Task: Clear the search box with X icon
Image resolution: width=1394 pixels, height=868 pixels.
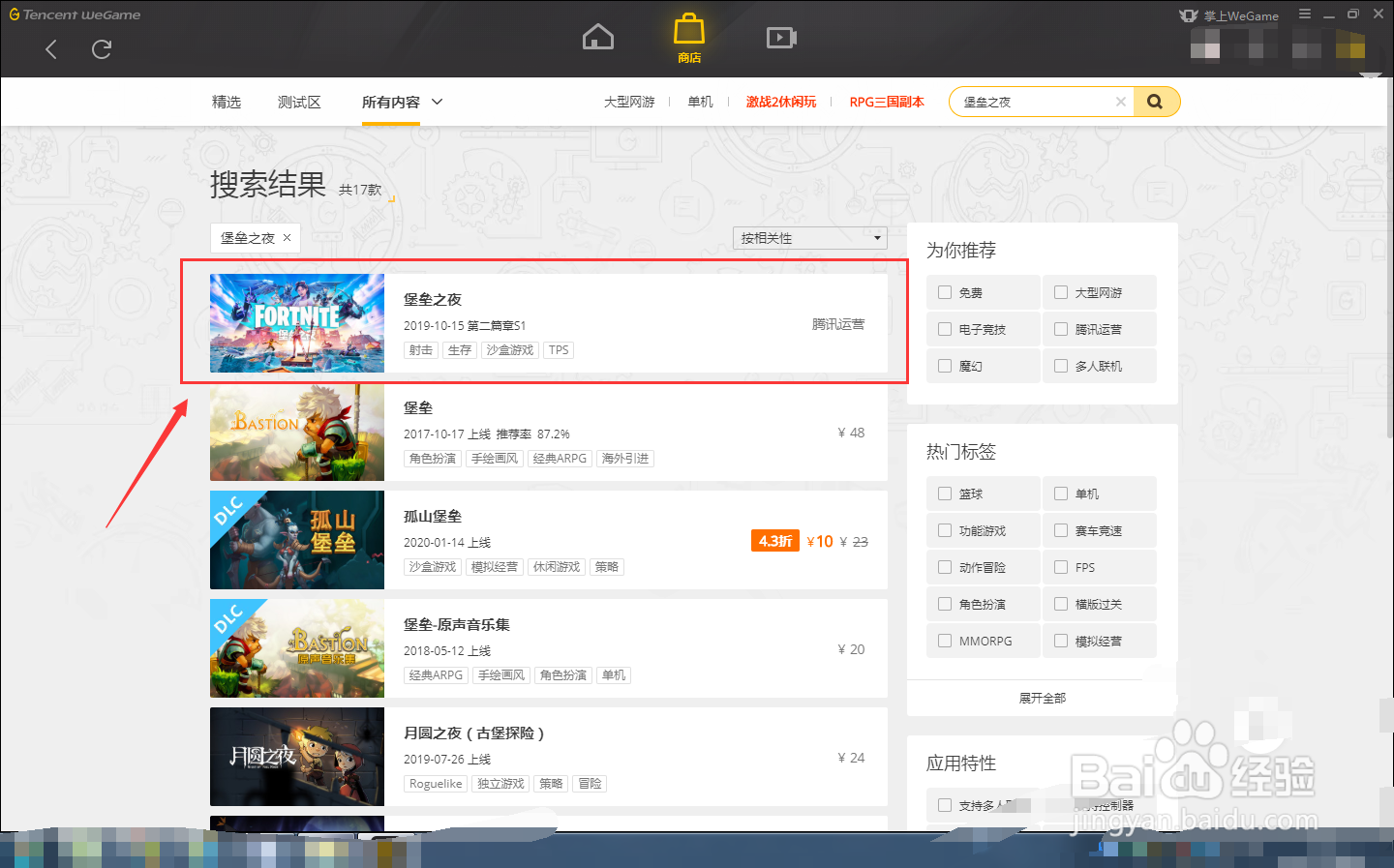Action: pyautogui.click(x=1120, y=102)
